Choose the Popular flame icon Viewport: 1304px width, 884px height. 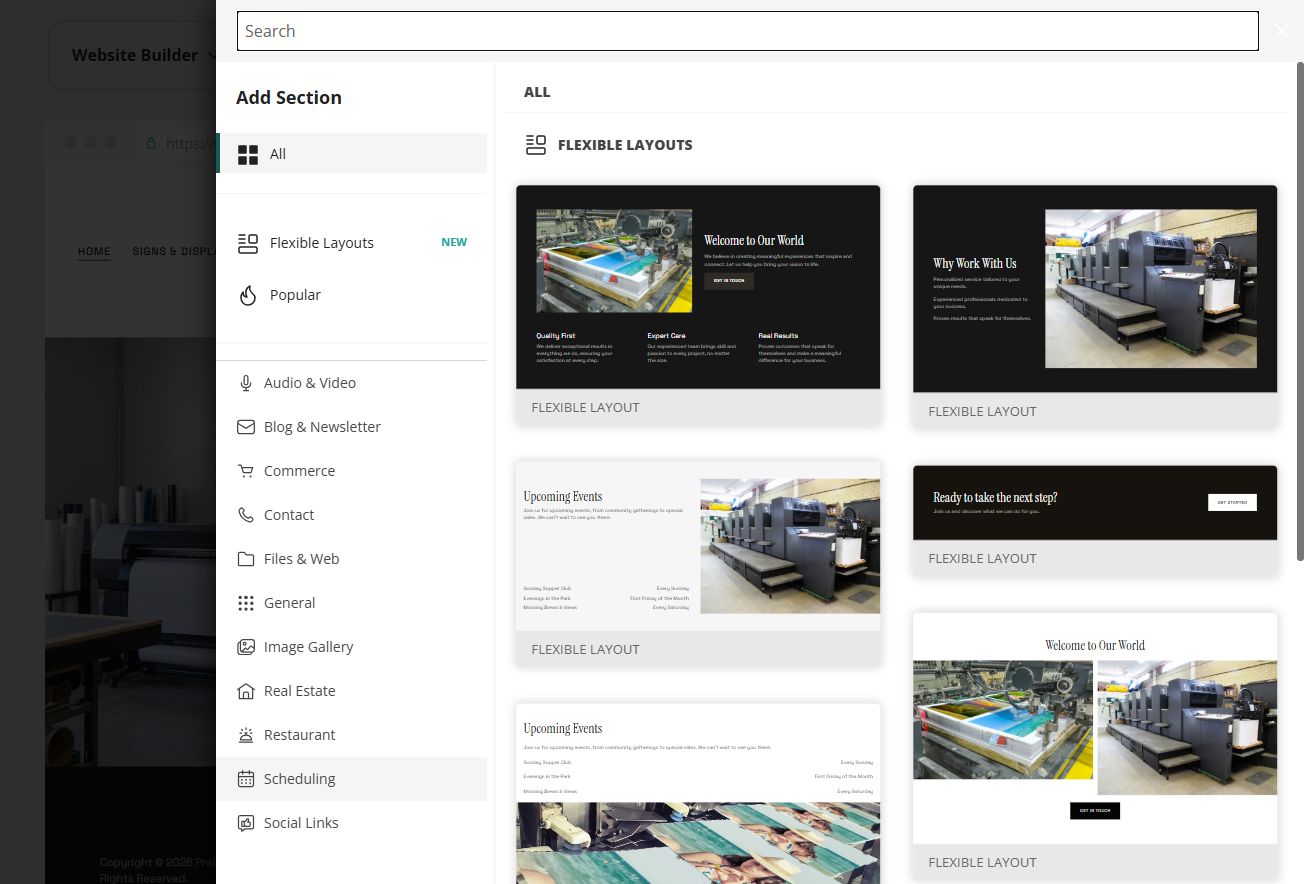(248, 295)
